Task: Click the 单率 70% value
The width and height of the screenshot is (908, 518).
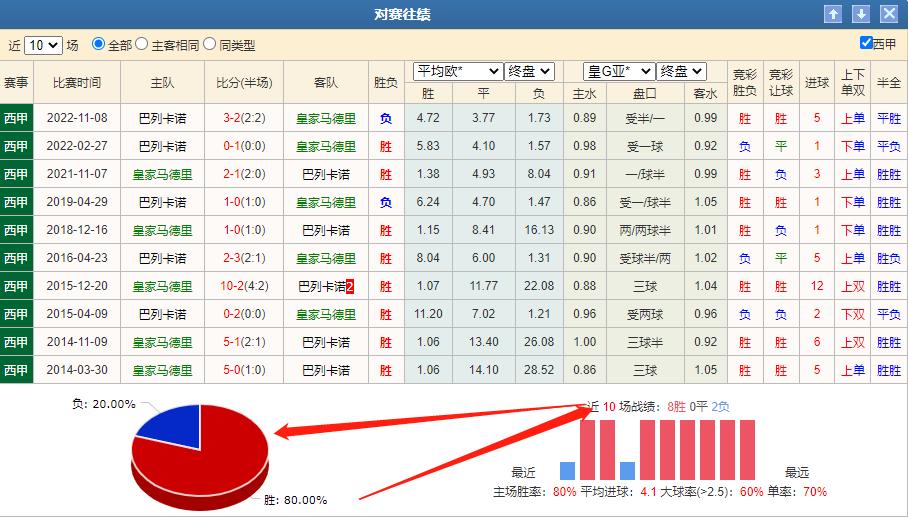Action: click(x=815, y=491)
